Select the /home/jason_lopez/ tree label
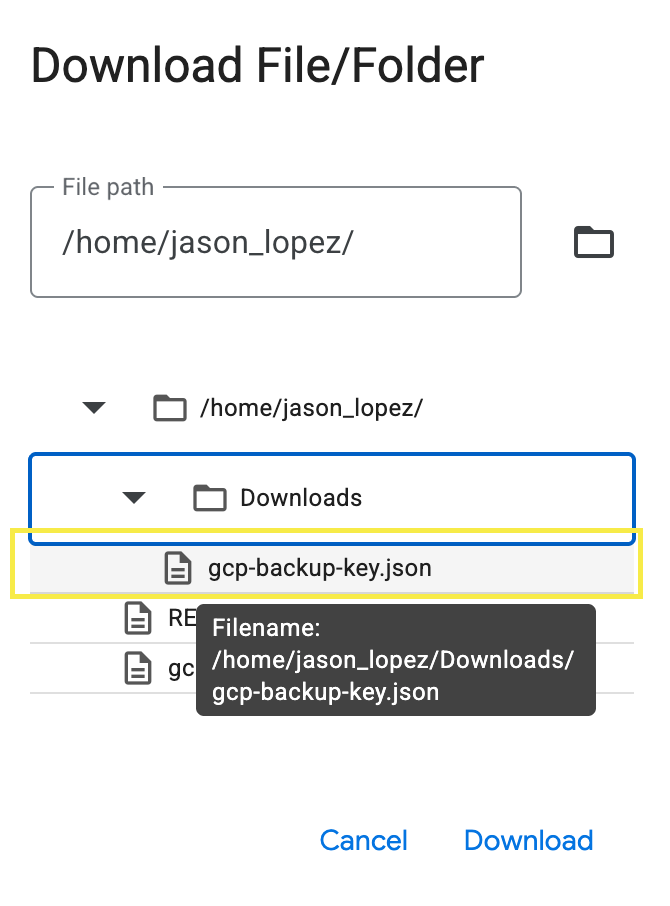The width and height of the screenshot is (670, 906). pos(312,408)
